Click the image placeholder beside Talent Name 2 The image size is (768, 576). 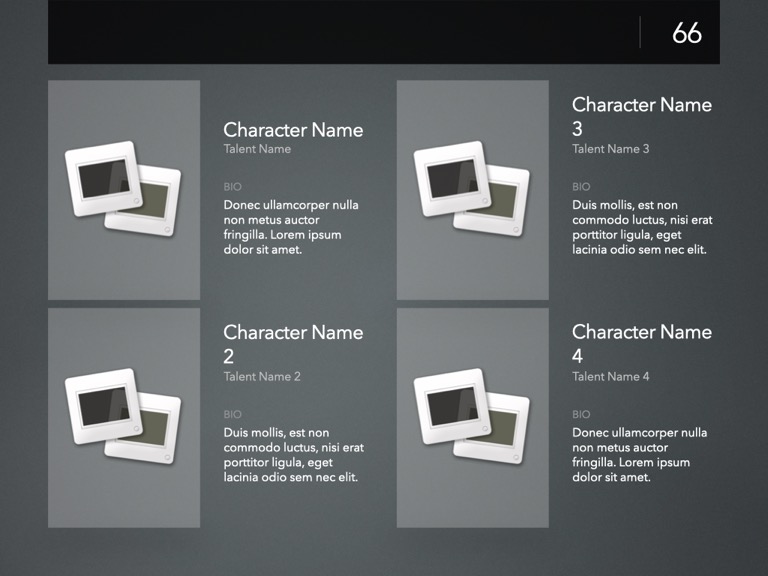(x=124, y=417)
